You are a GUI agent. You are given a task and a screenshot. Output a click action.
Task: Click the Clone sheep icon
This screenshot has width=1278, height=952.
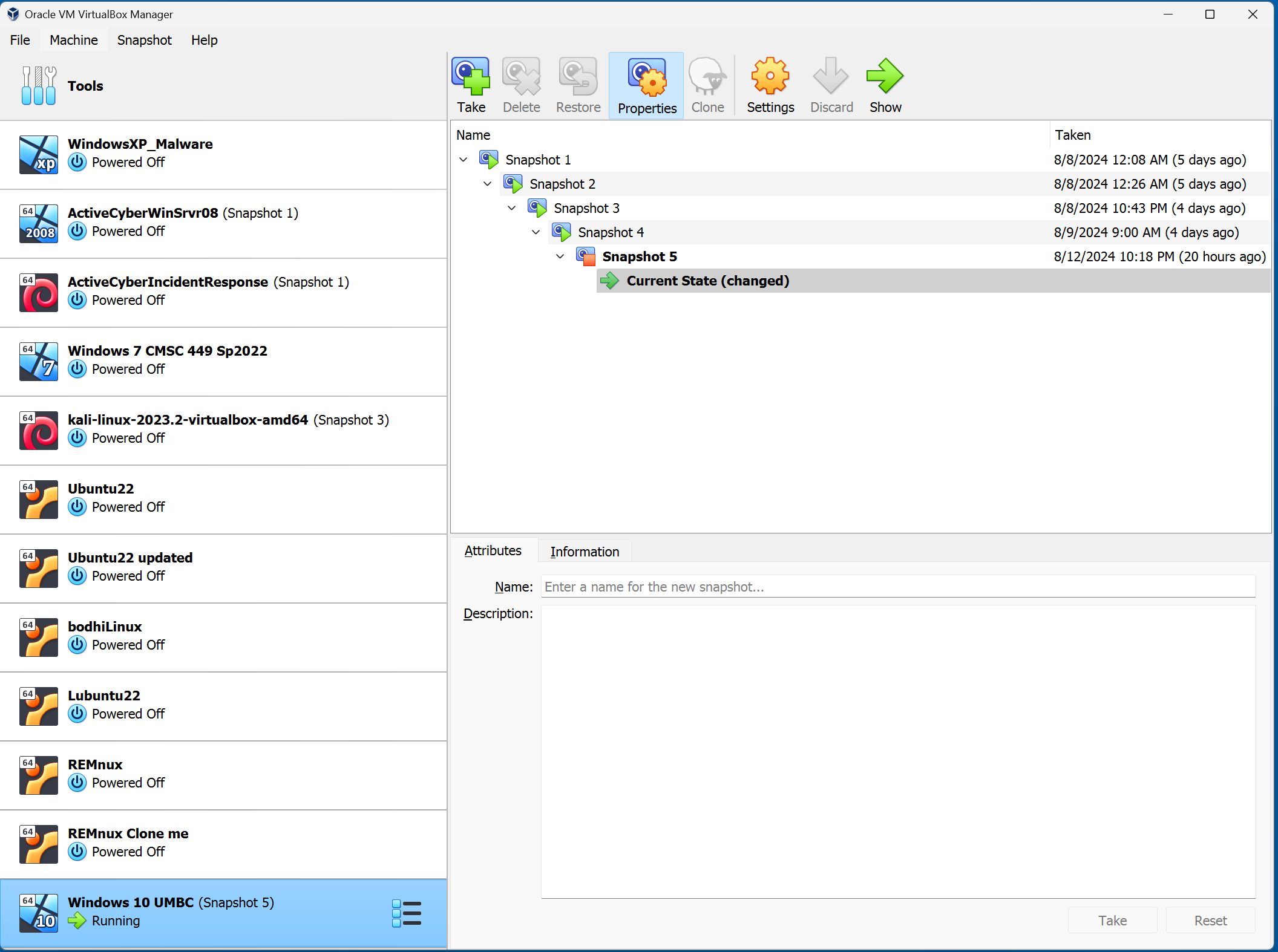707,76
